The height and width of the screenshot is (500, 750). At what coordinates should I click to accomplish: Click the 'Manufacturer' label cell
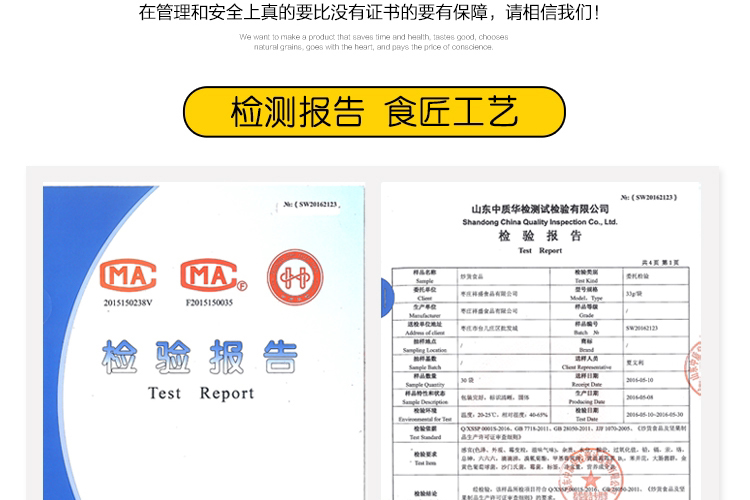(x=425, y=311)
